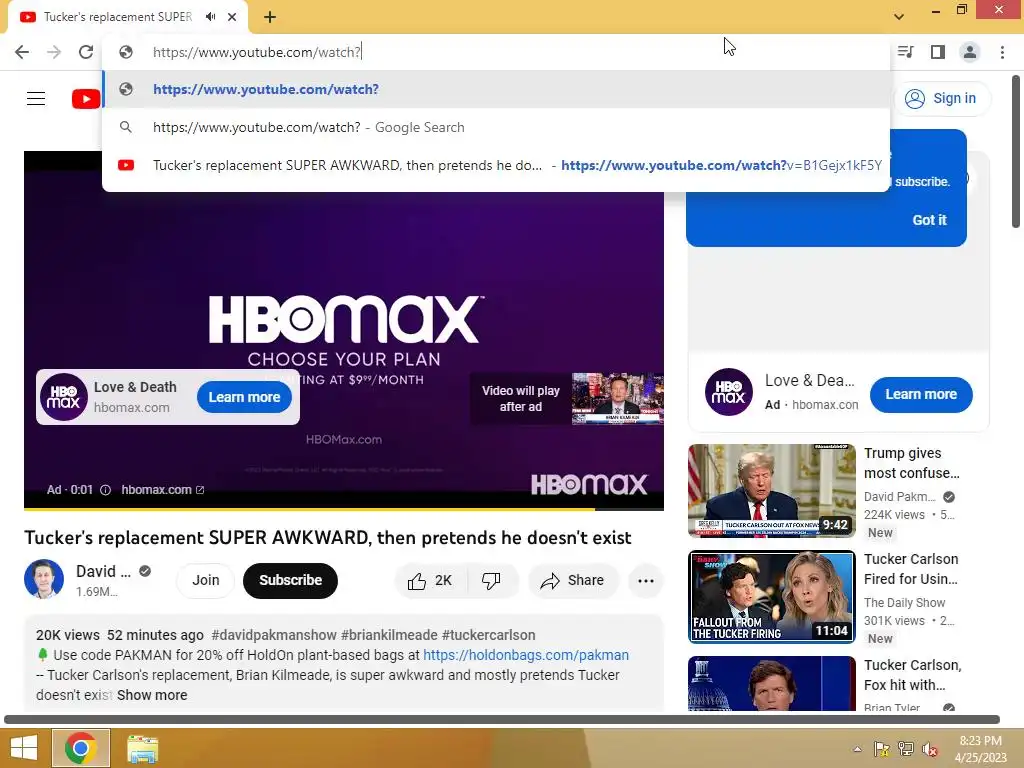
Task: Open tab search chevron in title bar
Action: click(x=899, y=17)
